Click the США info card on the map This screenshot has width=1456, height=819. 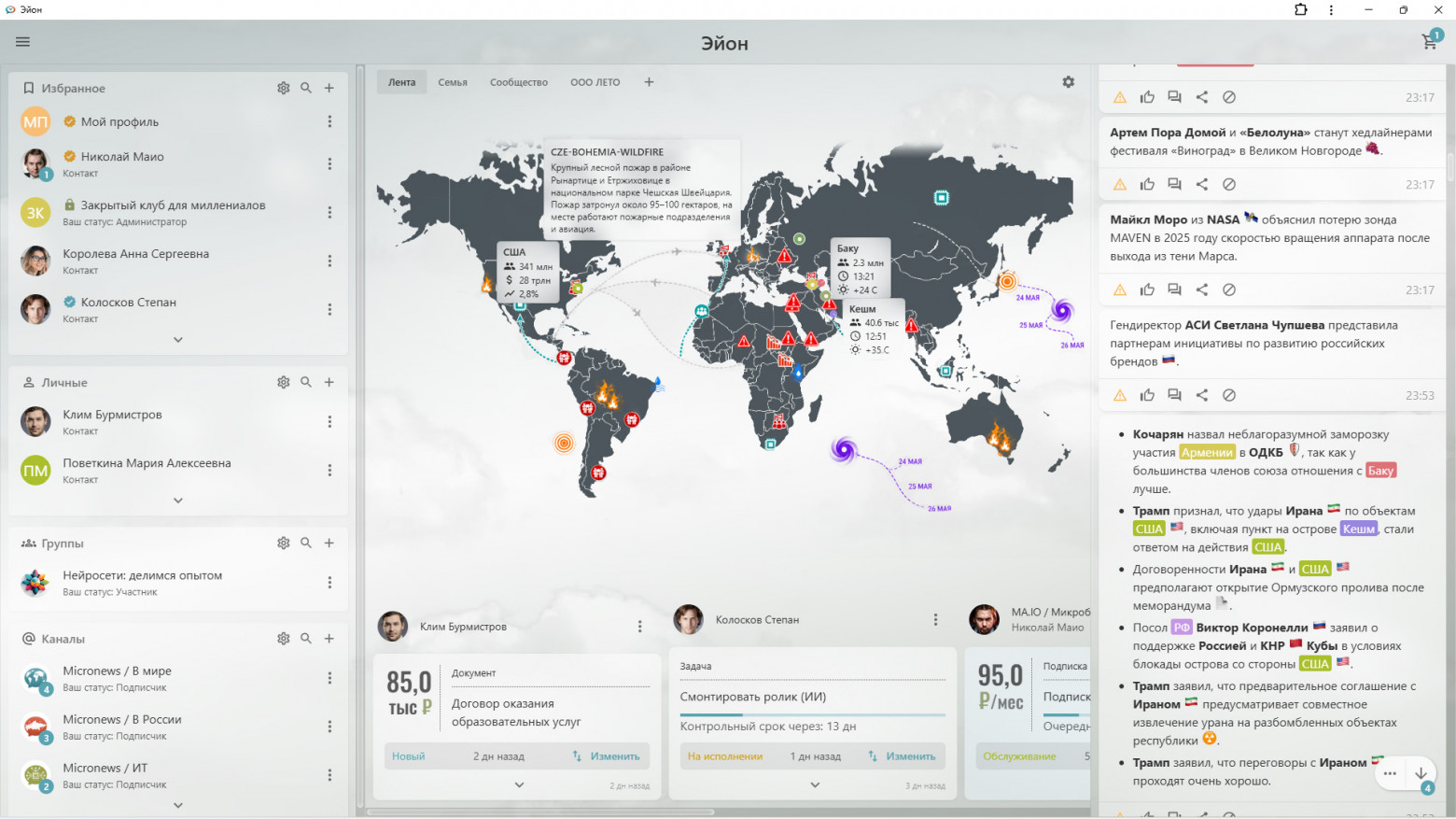pyautogui.click(x=528, y=273)
